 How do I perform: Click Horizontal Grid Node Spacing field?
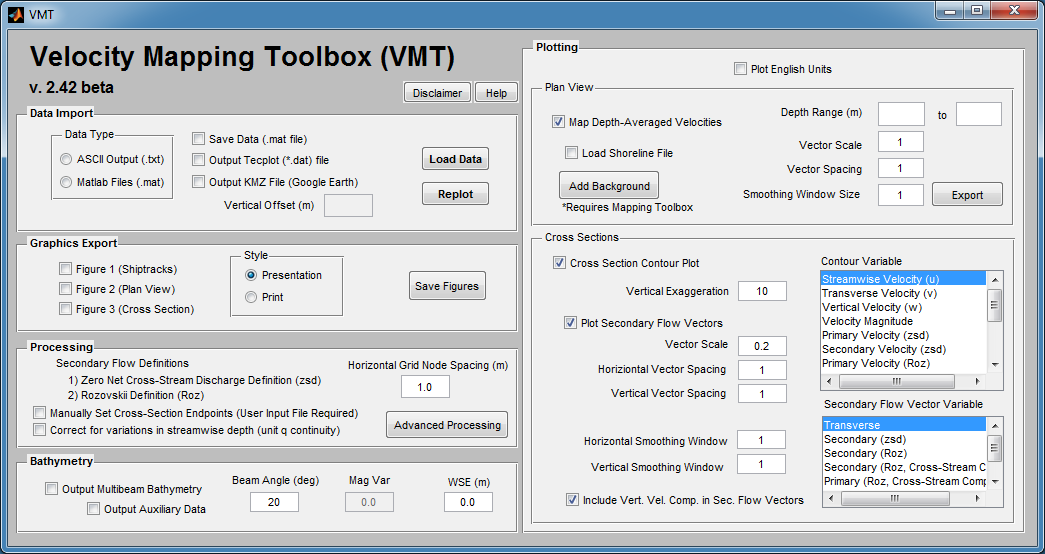[425, 387]
